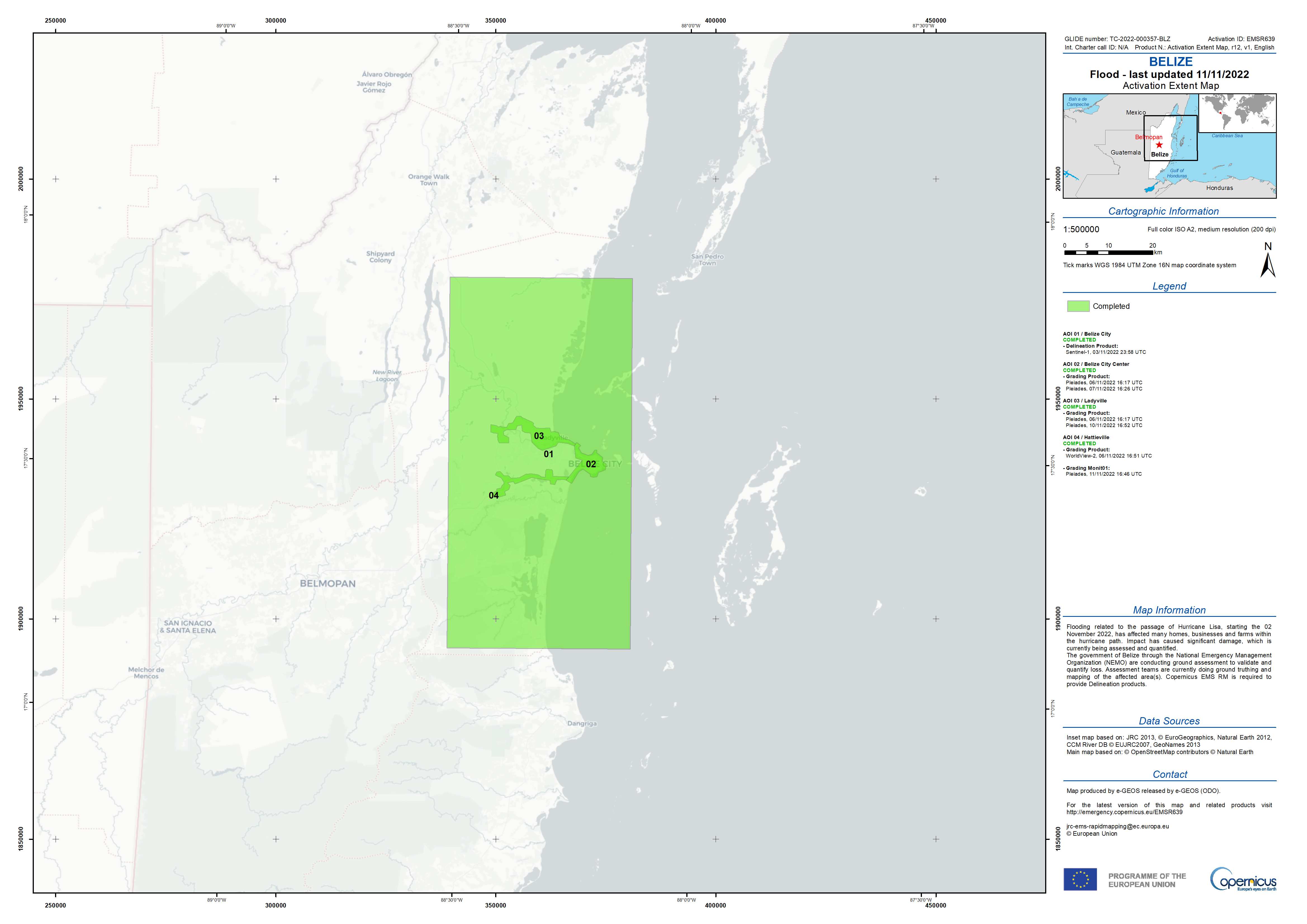Screen dimensions: 1307x924
Task: Click the green Completed legend swatch
Action: [x=1078, y=306]
